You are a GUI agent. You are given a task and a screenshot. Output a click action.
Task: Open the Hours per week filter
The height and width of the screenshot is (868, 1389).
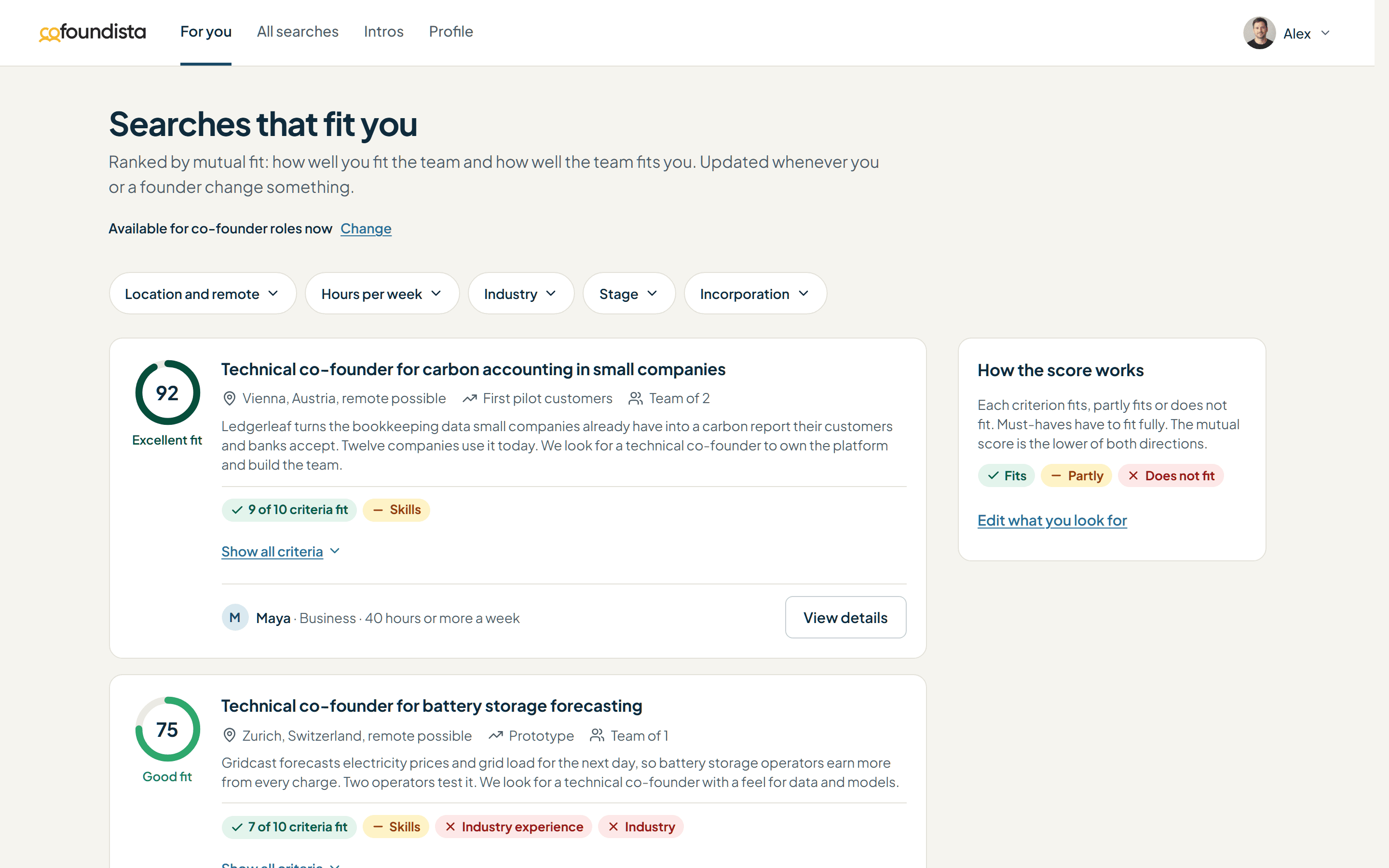click(x=381, y=293)
